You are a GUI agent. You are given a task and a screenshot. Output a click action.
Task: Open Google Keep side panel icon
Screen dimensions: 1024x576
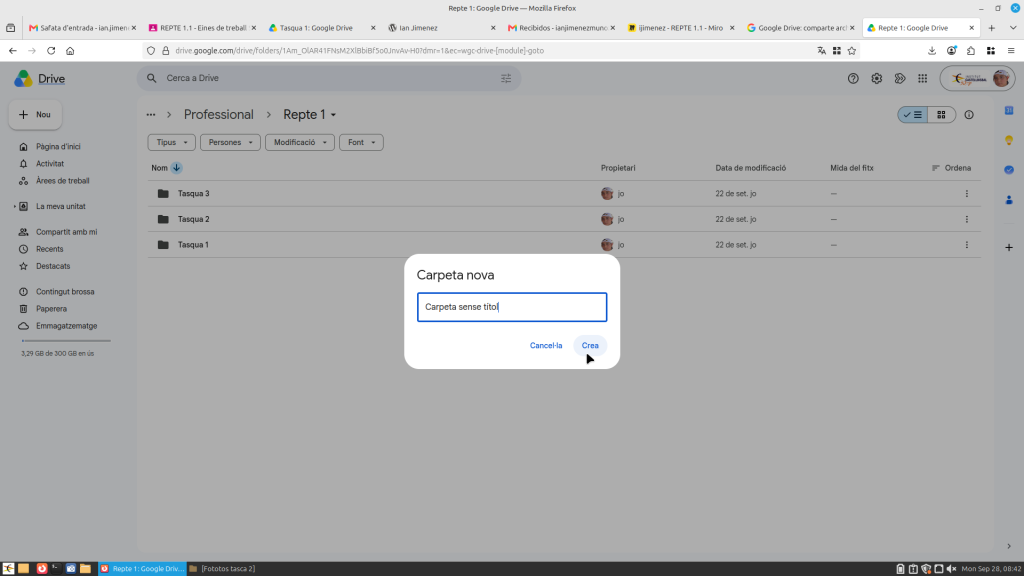pos(1009,140)
